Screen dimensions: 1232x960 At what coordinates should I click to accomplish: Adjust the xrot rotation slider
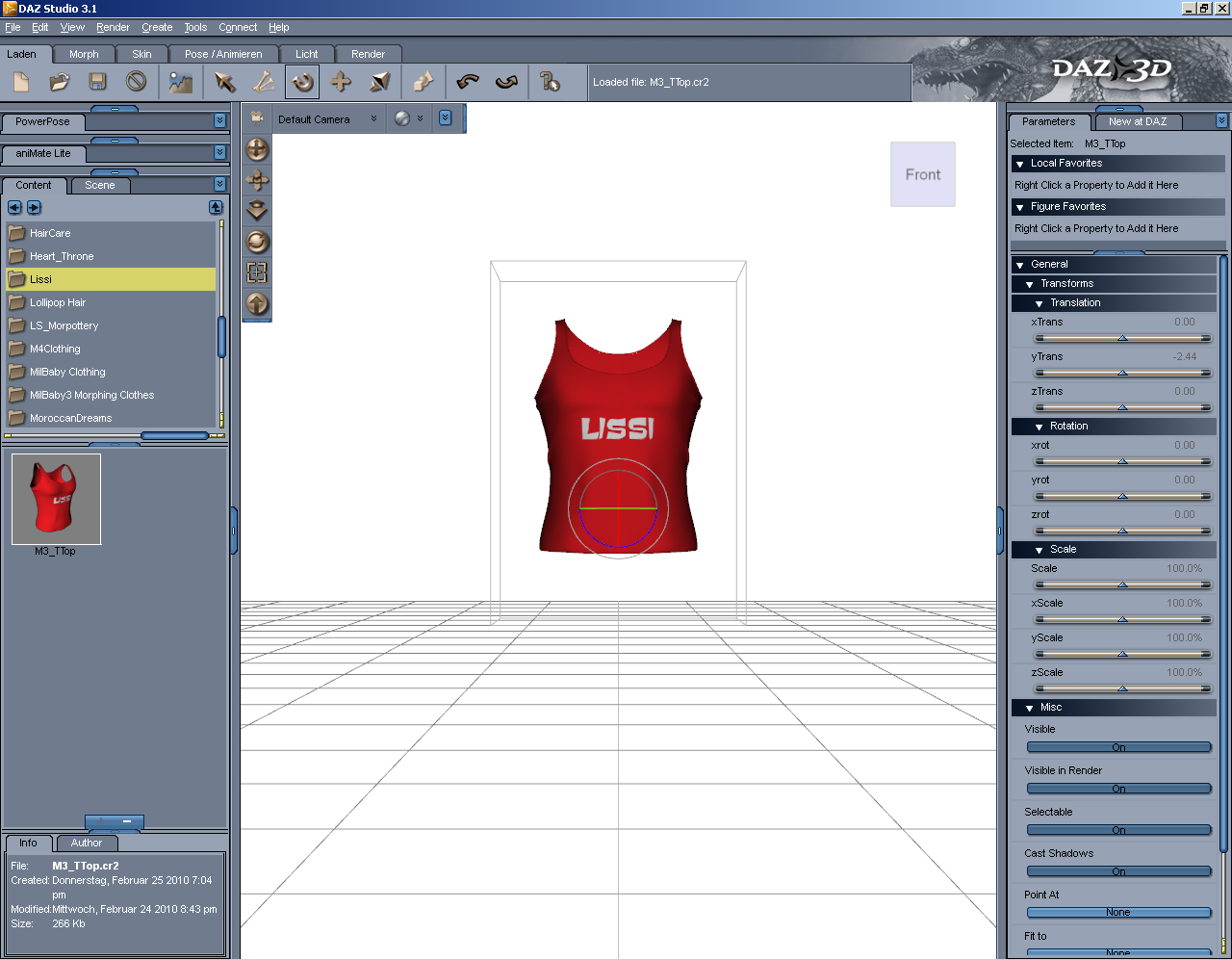point(1122,462)
